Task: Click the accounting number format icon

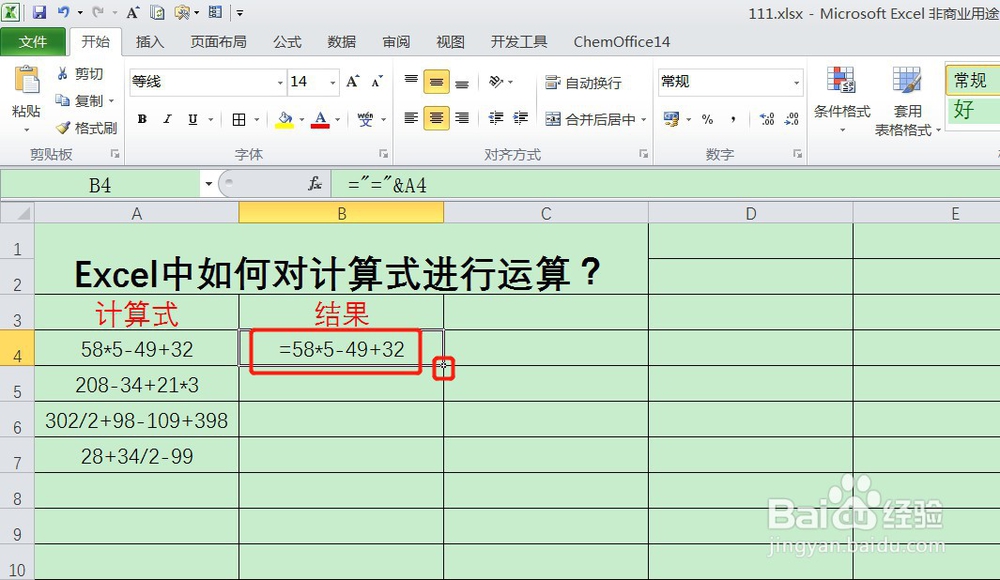Action: (x=672, y=119)
